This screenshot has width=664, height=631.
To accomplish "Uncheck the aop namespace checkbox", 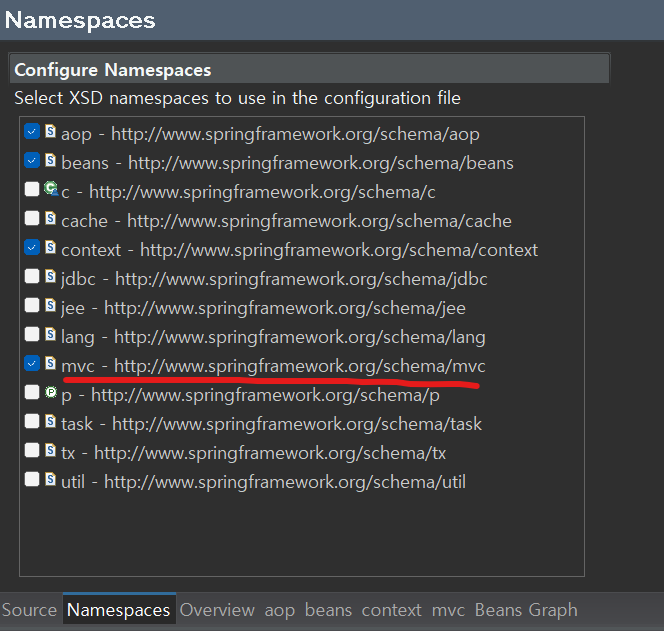I will 32,132.
